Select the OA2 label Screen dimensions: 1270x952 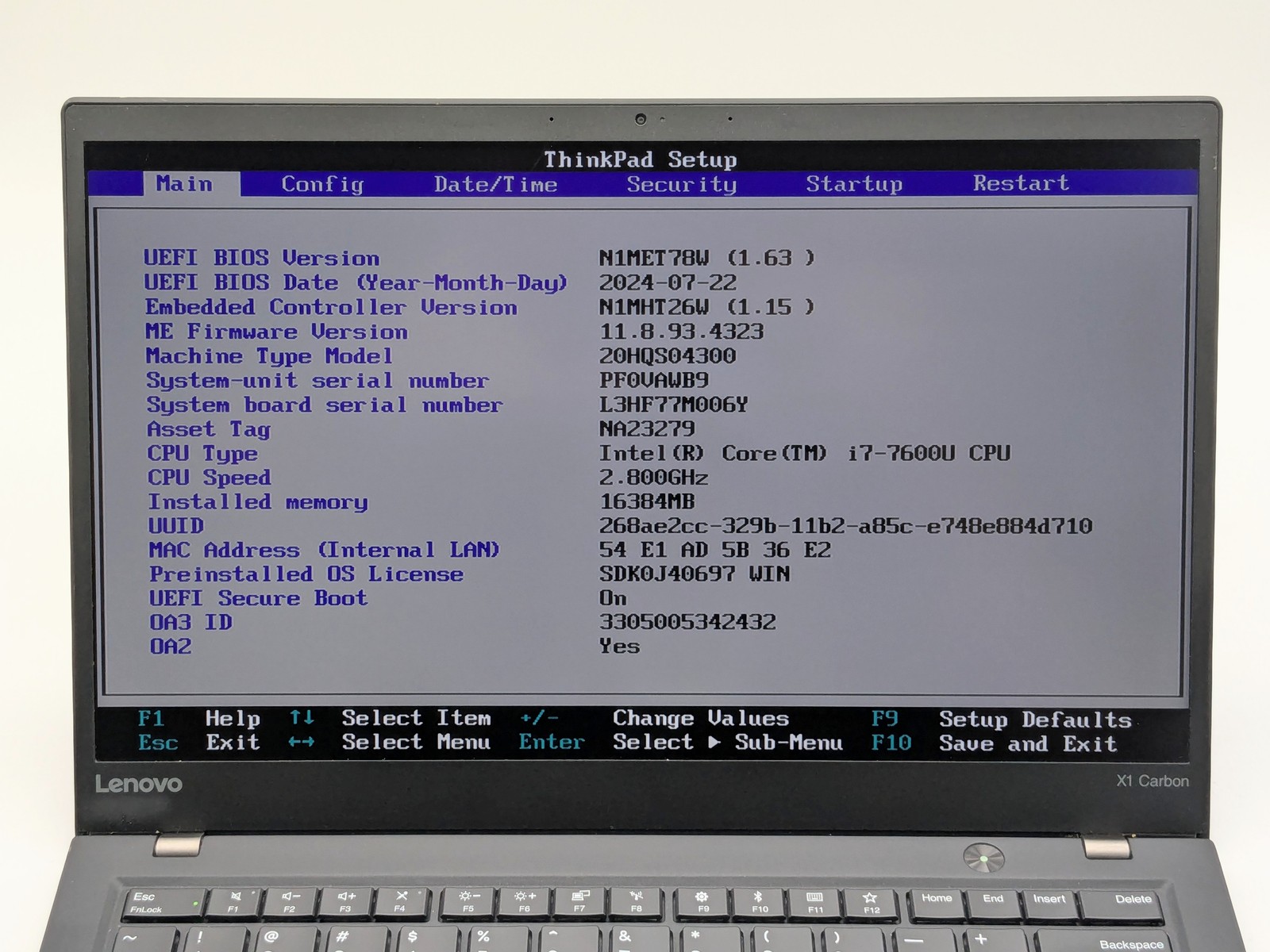click(x=171, y=647)
